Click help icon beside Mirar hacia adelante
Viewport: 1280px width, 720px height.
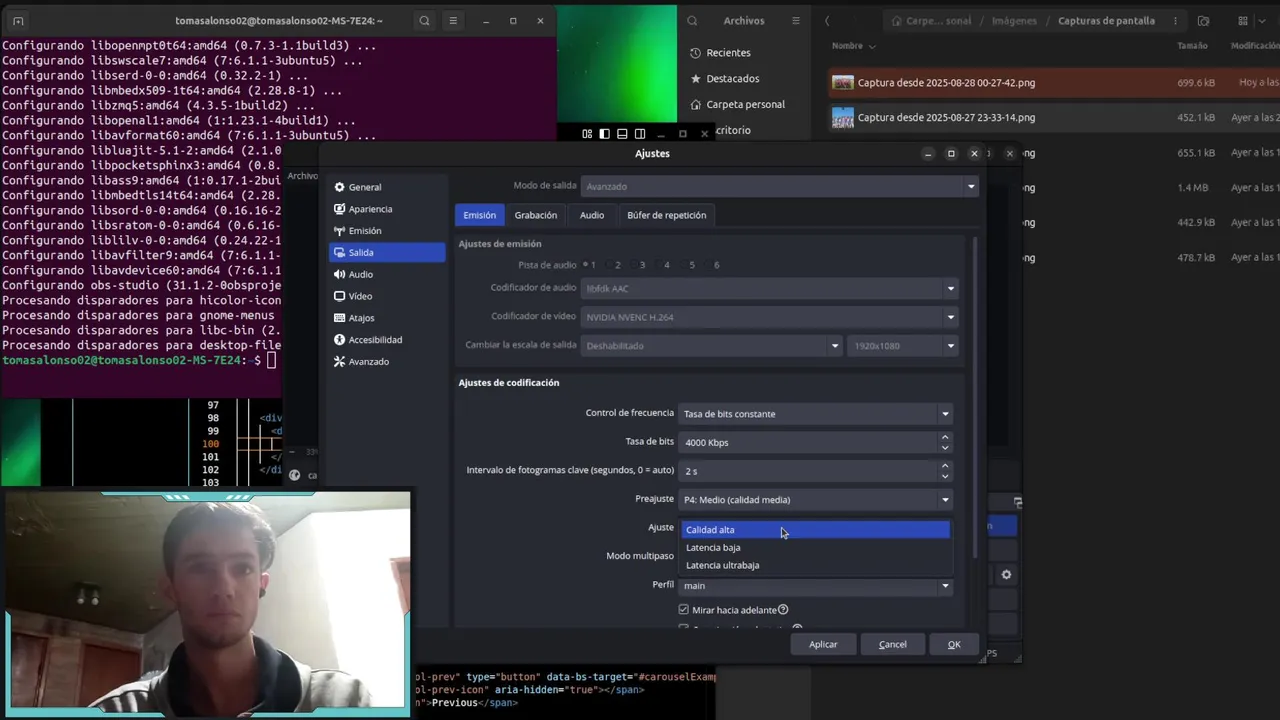[783, 610]
